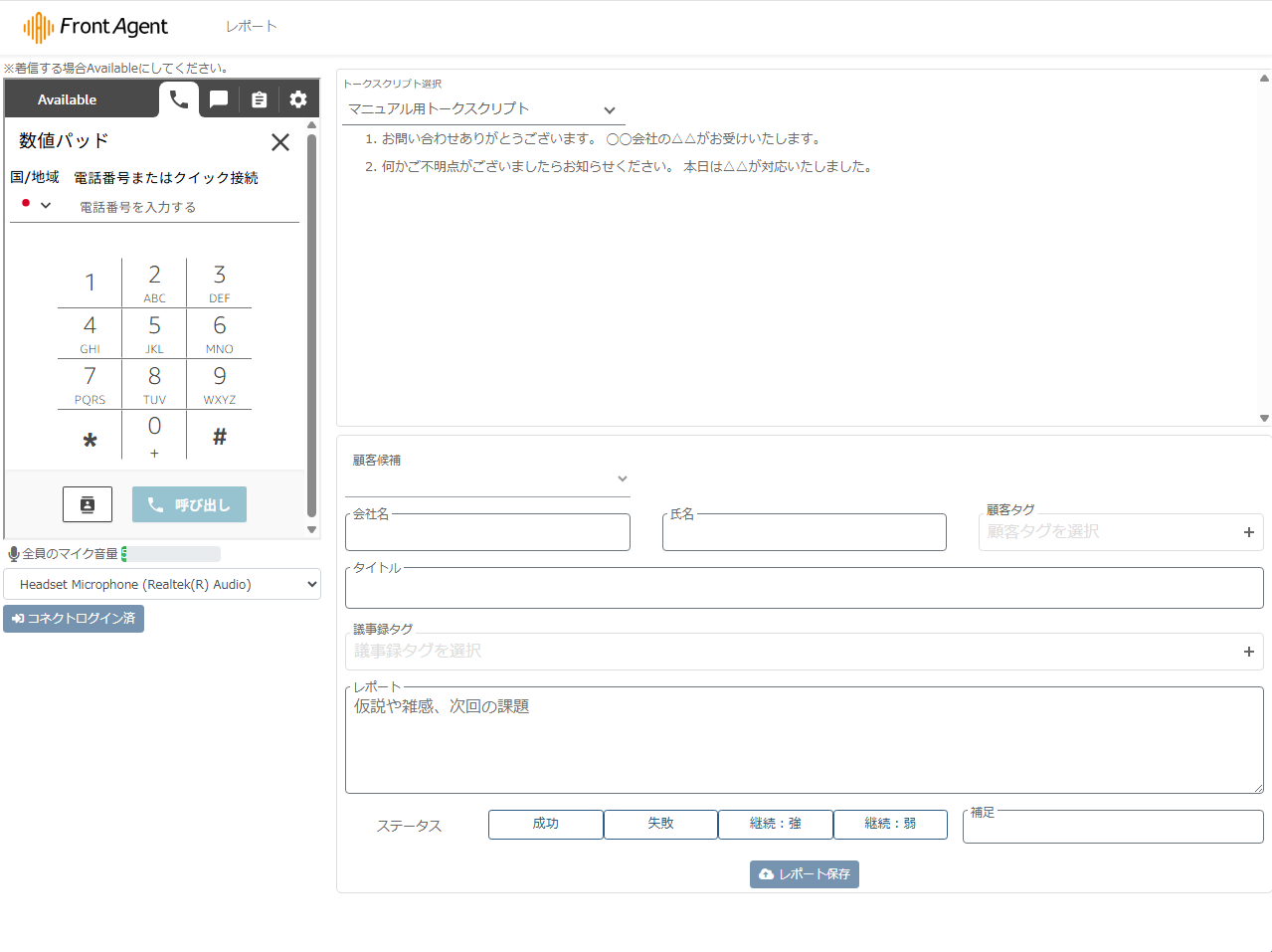Click the microphone volume level bar
The image size is (1272, 952).
coord(171,554)
